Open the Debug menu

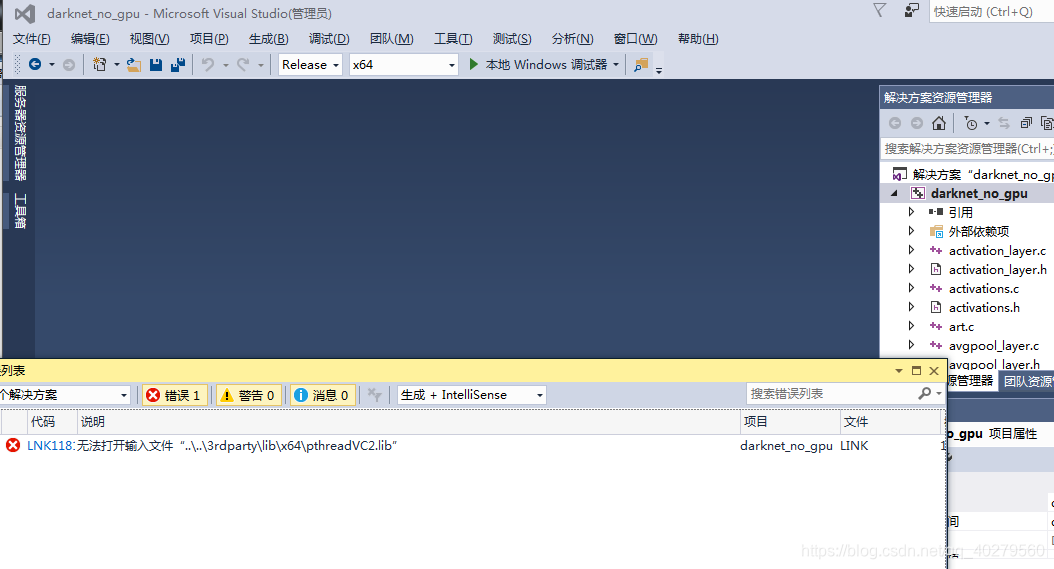click(x=329, y=39)
